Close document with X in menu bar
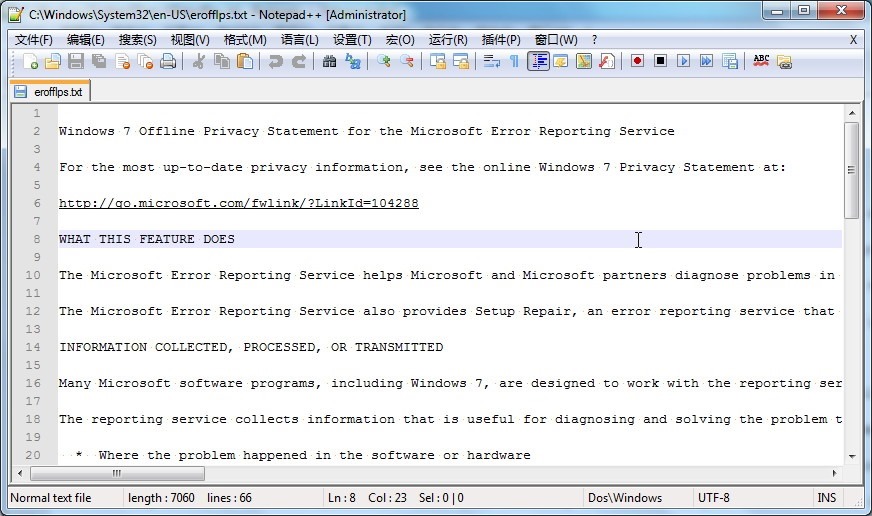This screenshot has height=516, width=872. click(x=853, y=40)
